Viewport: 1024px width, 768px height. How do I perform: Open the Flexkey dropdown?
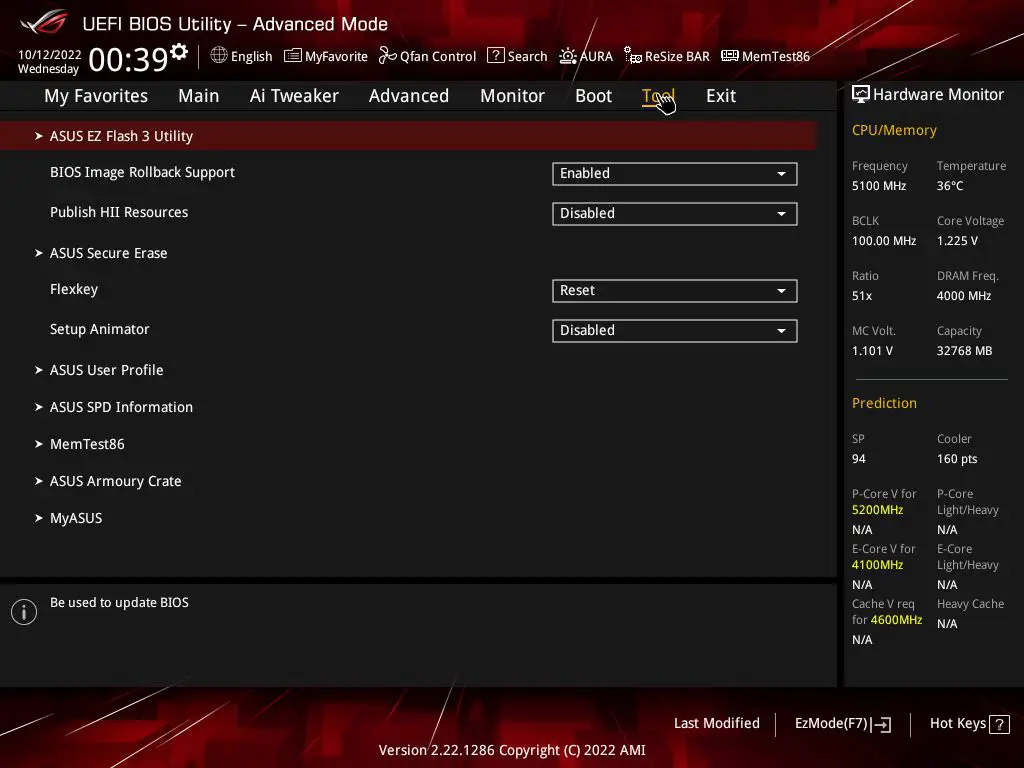pyautogui.click(x=675, y=291)
